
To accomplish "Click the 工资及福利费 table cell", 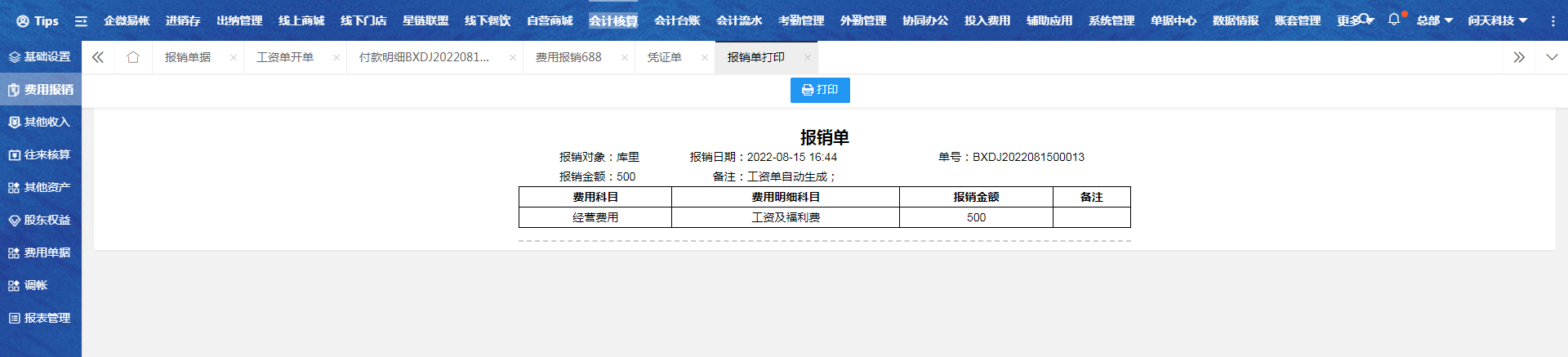I will [x=785, y=217].
